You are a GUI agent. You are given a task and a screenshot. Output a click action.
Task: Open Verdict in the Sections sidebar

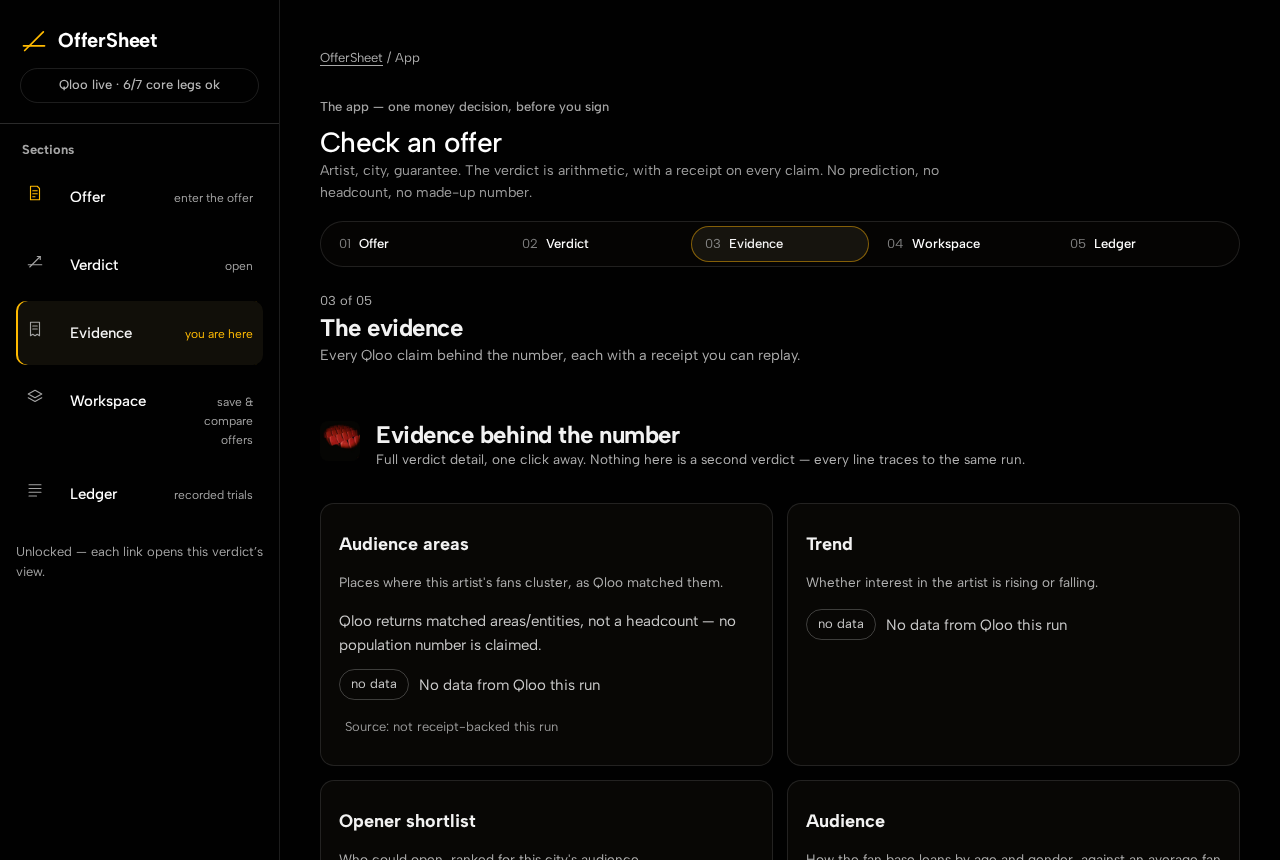click(x=139, y=265)
